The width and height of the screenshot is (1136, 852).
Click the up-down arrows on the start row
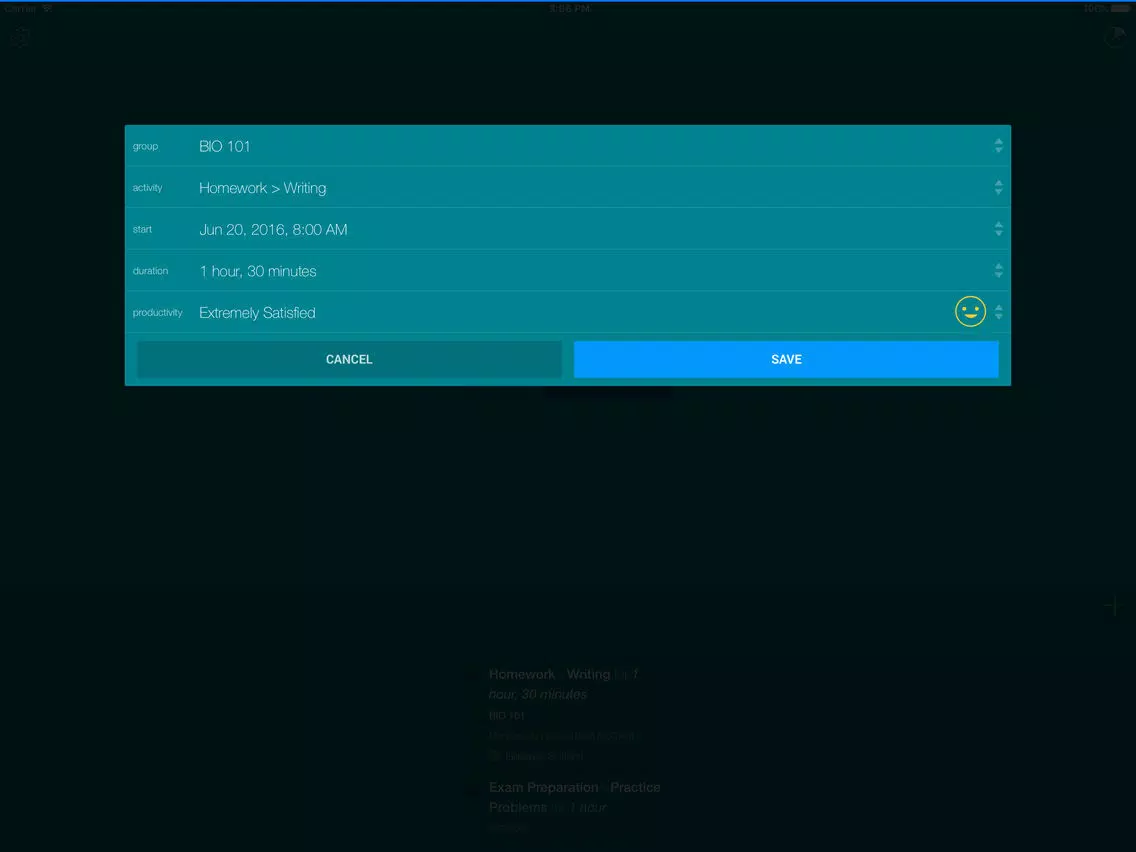(x=998, y=229)
